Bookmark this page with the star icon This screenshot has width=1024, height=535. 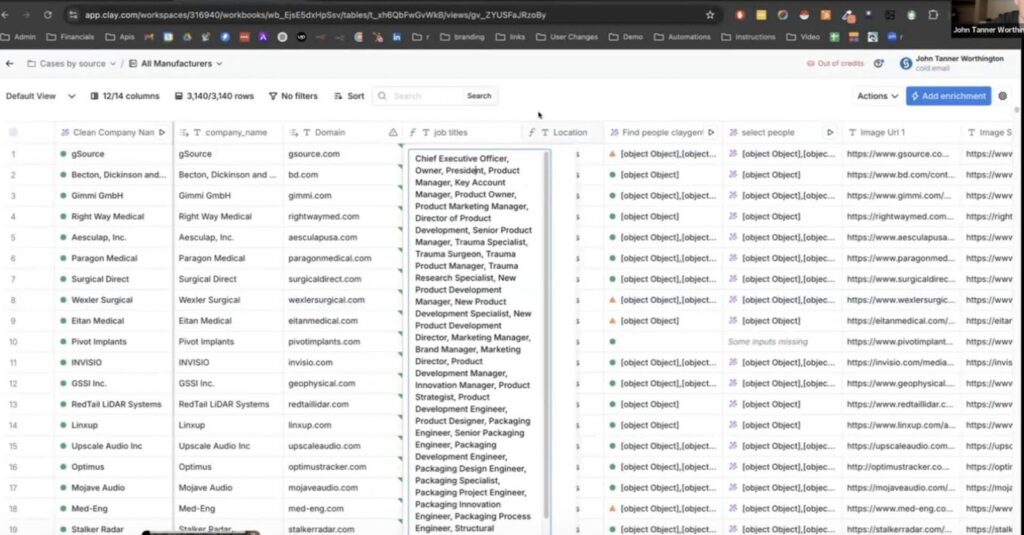pos(710,14)
